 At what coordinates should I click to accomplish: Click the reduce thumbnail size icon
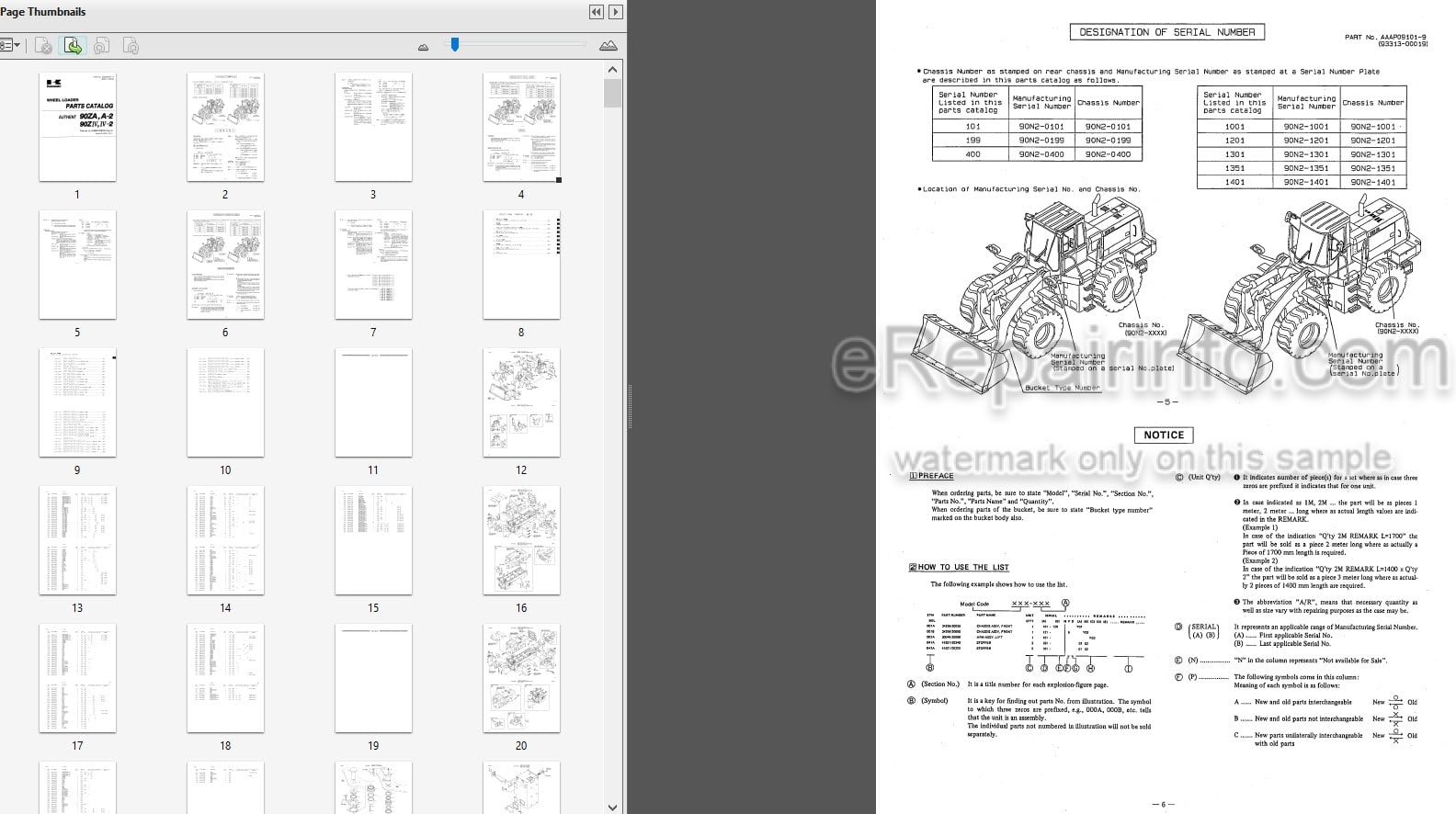tap(423, 46)
